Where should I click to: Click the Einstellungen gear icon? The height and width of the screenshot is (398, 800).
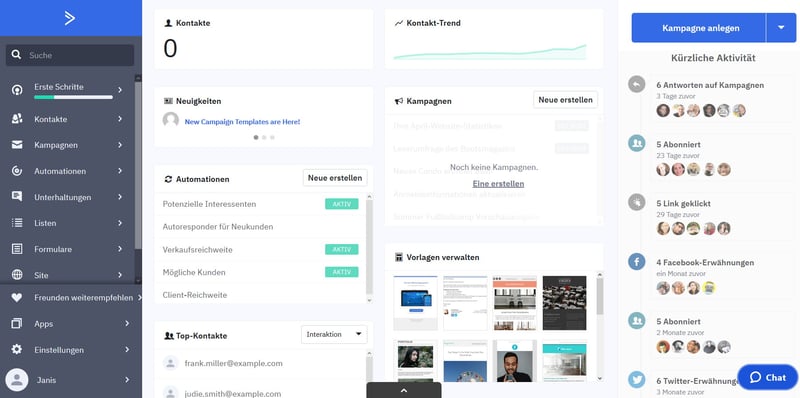pos(17,350)
